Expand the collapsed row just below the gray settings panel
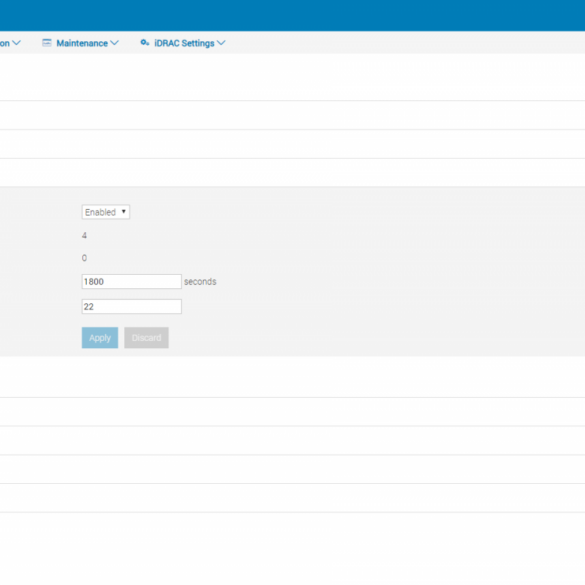Image resolution: width=585 pixels, height=585 pixels. pos(292,377)
